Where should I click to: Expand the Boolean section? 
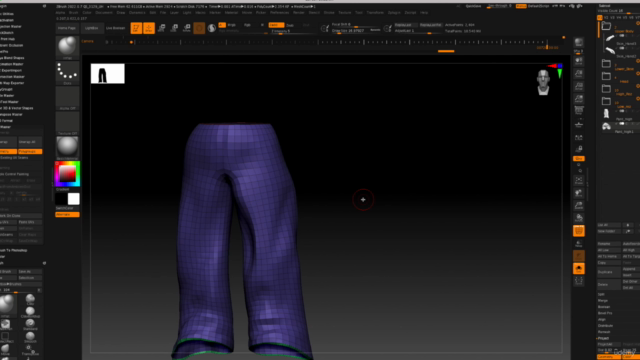point(604,307)
